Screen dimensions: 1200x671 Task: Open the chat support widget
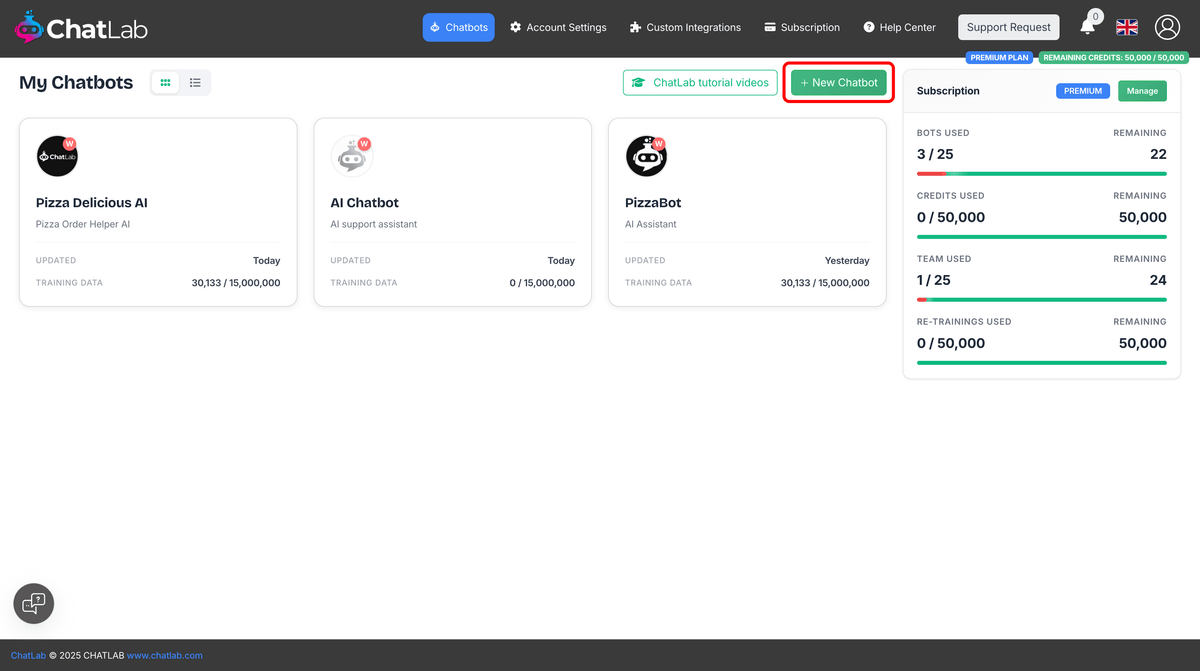tap(33, 603)
